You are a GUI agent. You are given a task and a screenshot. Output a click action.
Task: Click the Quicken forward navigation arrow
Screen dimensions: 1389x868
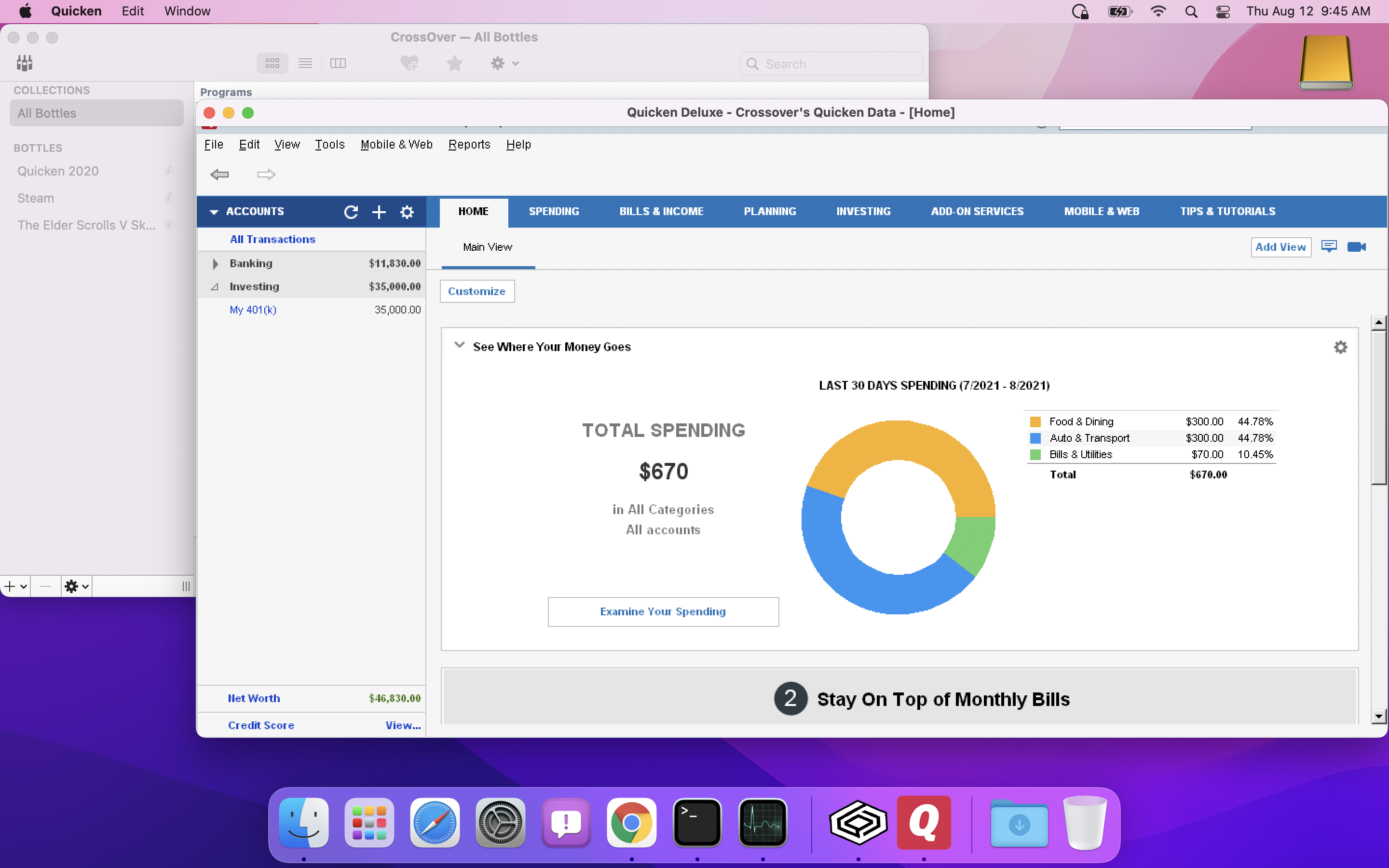(266, 174)
